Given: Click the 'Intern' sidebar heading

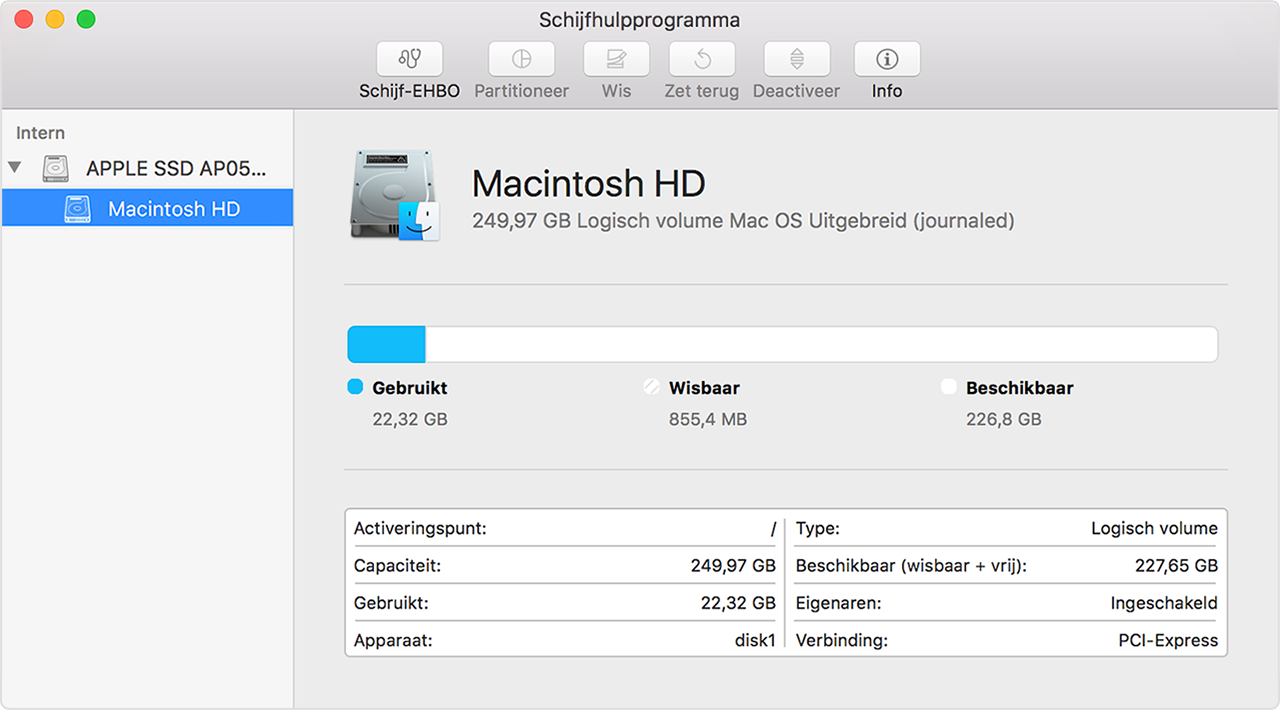Looking at the screenshot, I should point(40,133).
